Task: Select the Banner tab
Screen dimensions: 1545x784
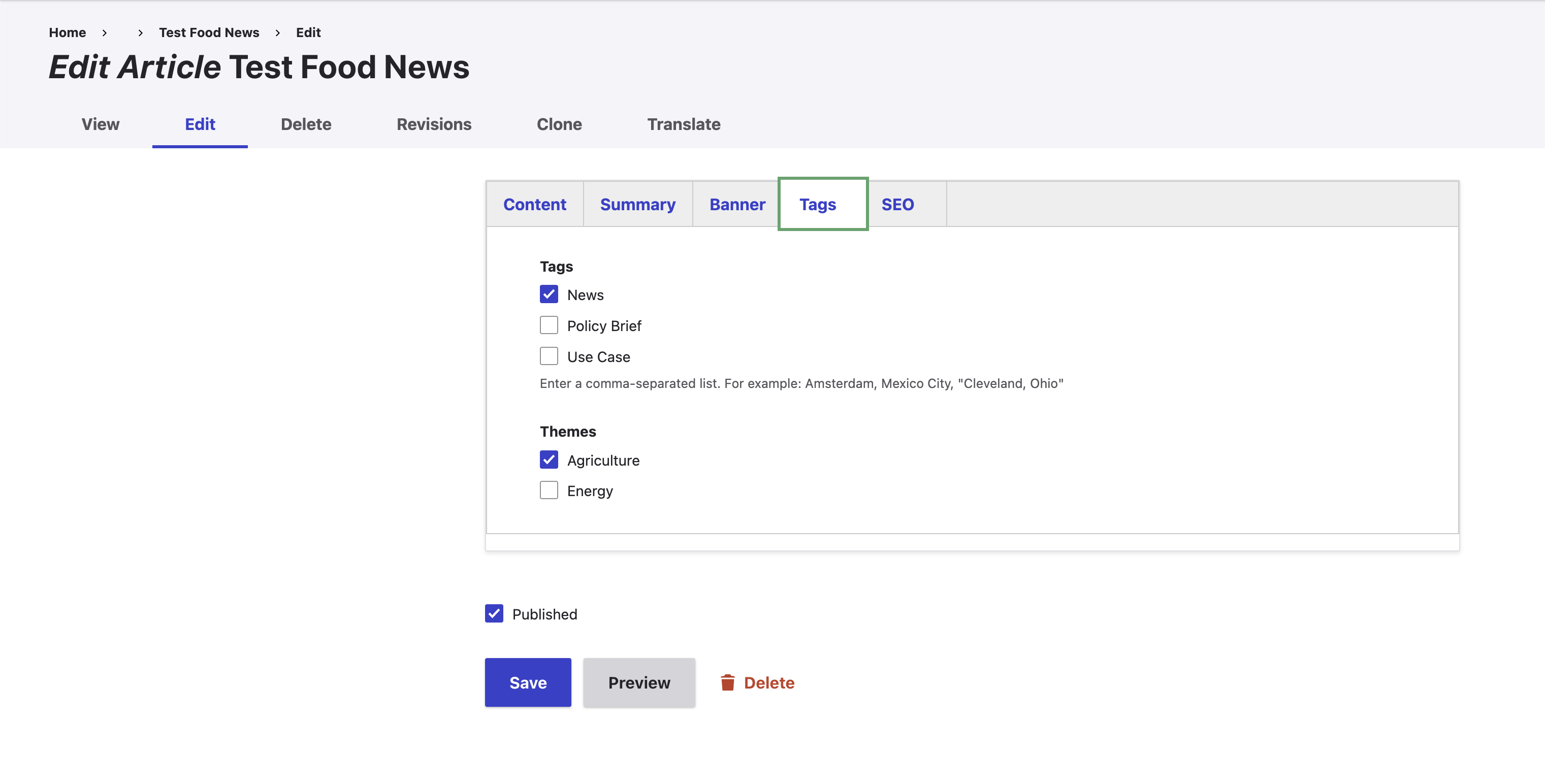Action: 737,205
